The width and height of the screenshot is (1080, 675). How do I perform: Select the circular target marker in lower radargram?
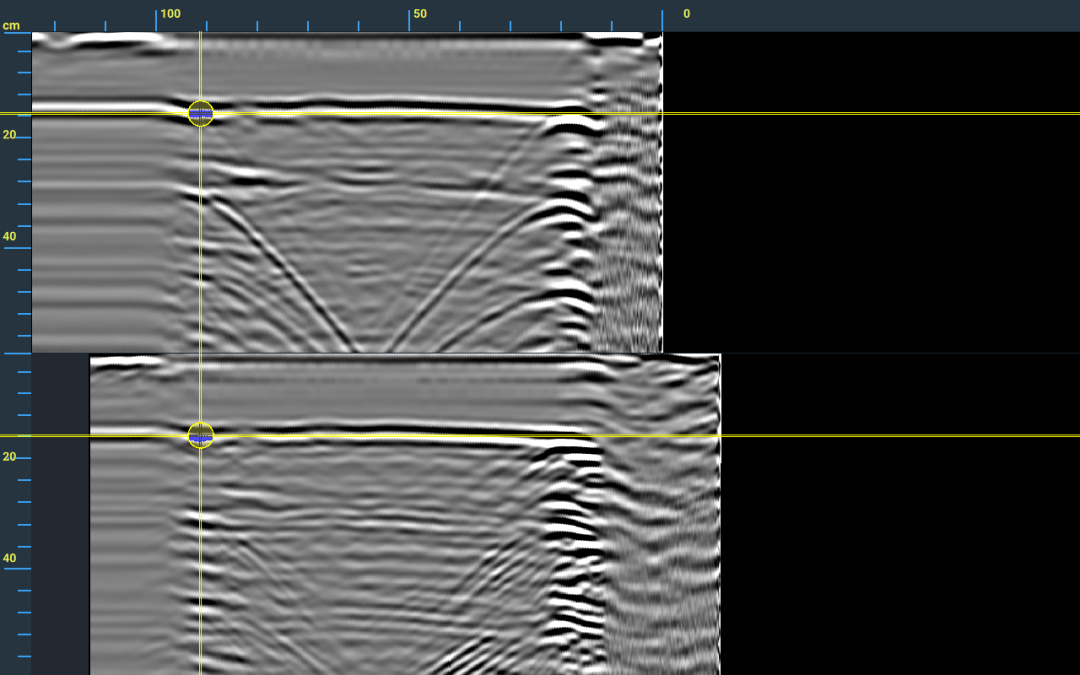click(x=200, y=435)
